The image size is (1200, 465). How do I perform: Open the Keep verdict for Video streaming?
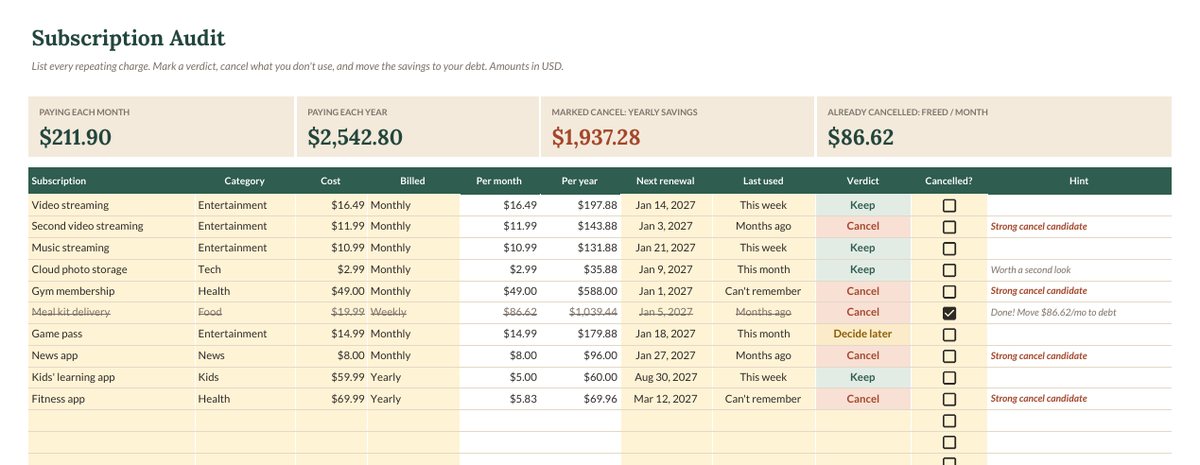862,205
